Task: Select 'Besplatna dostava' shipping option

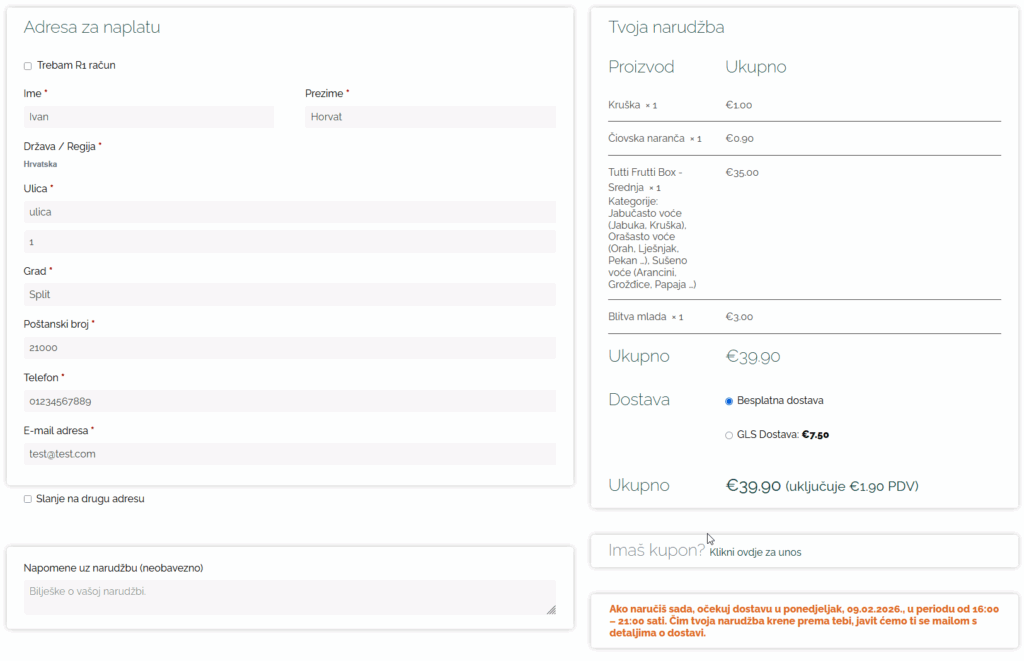Action: pyautogui.click(x=729, y=401)
